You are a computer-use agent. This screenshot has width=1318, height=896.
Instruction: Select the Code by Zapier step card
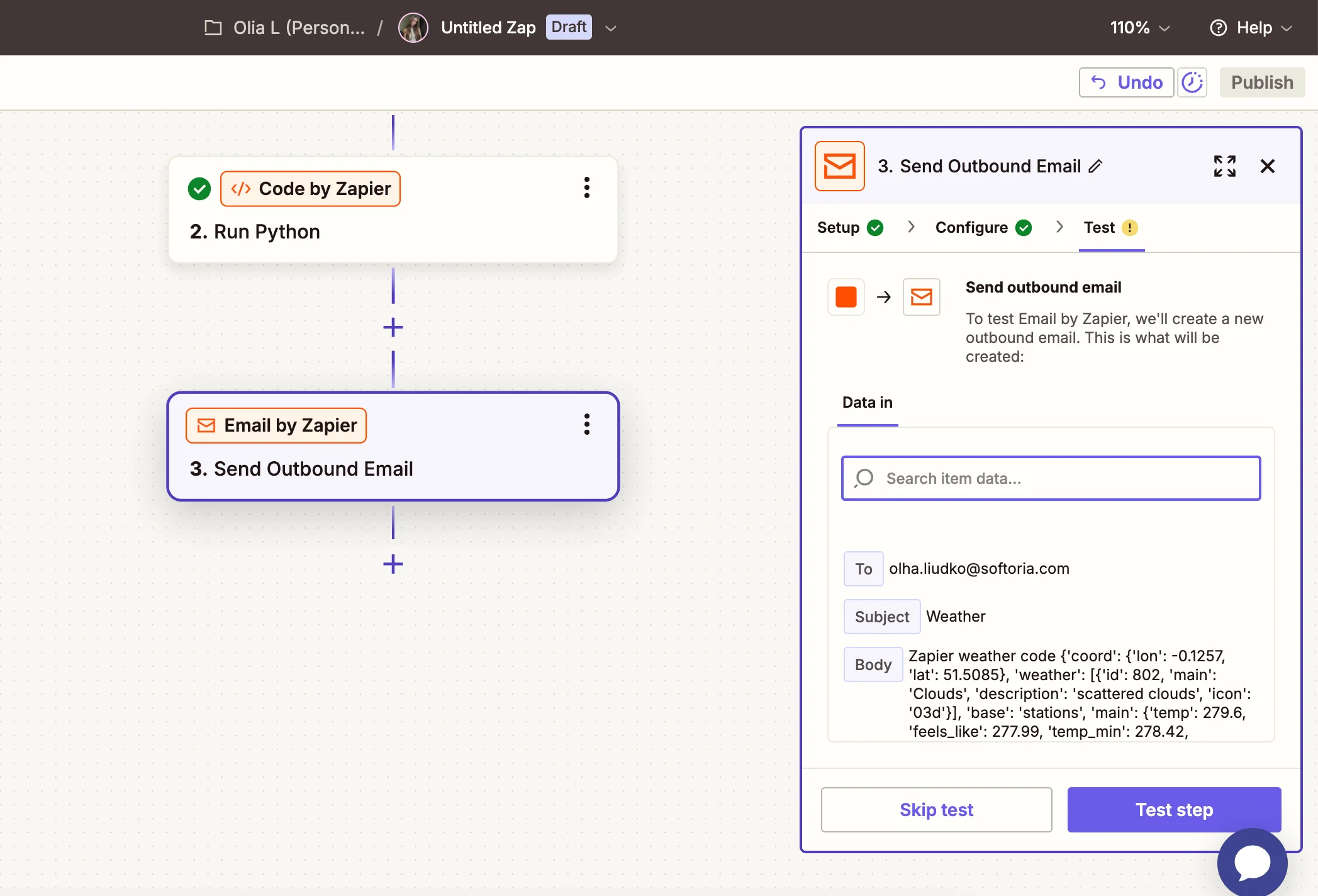pyautogui.click(x=393, y=210)
